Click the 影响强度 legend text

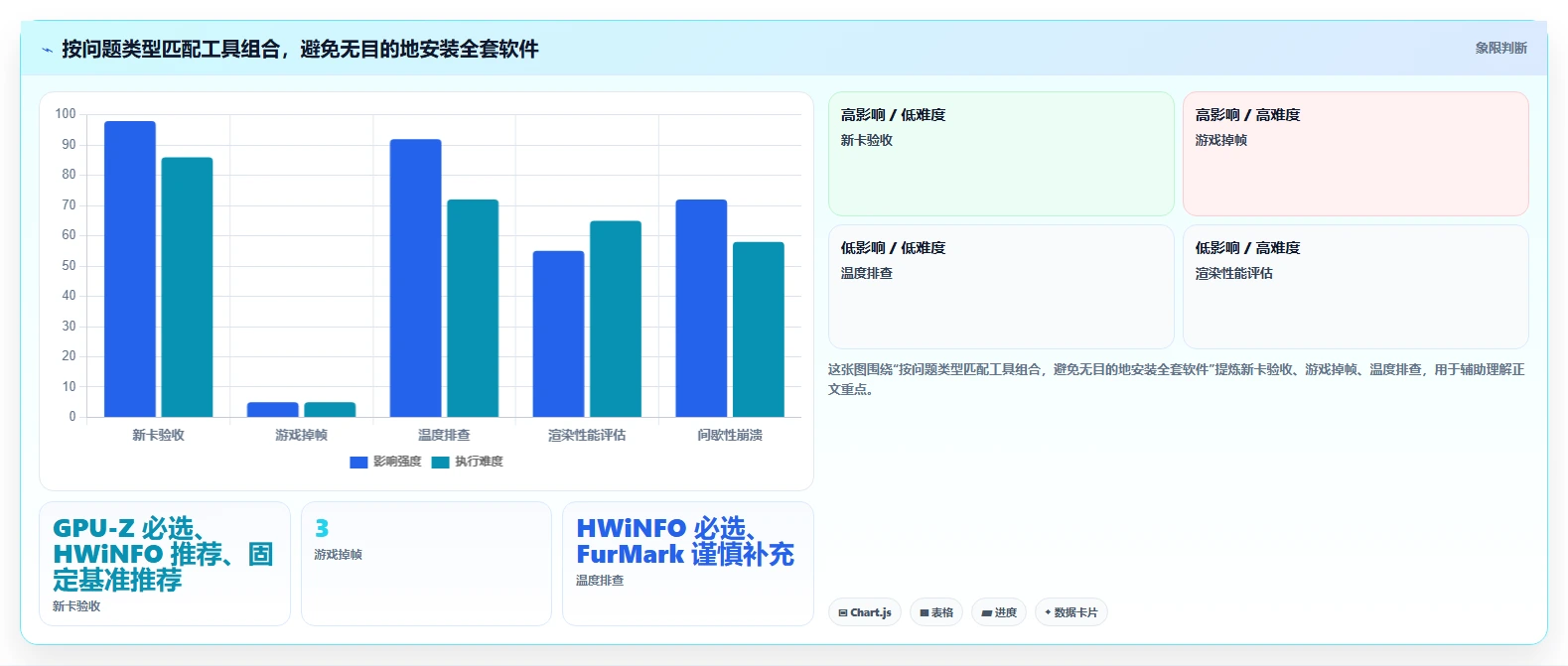point(397,462)
